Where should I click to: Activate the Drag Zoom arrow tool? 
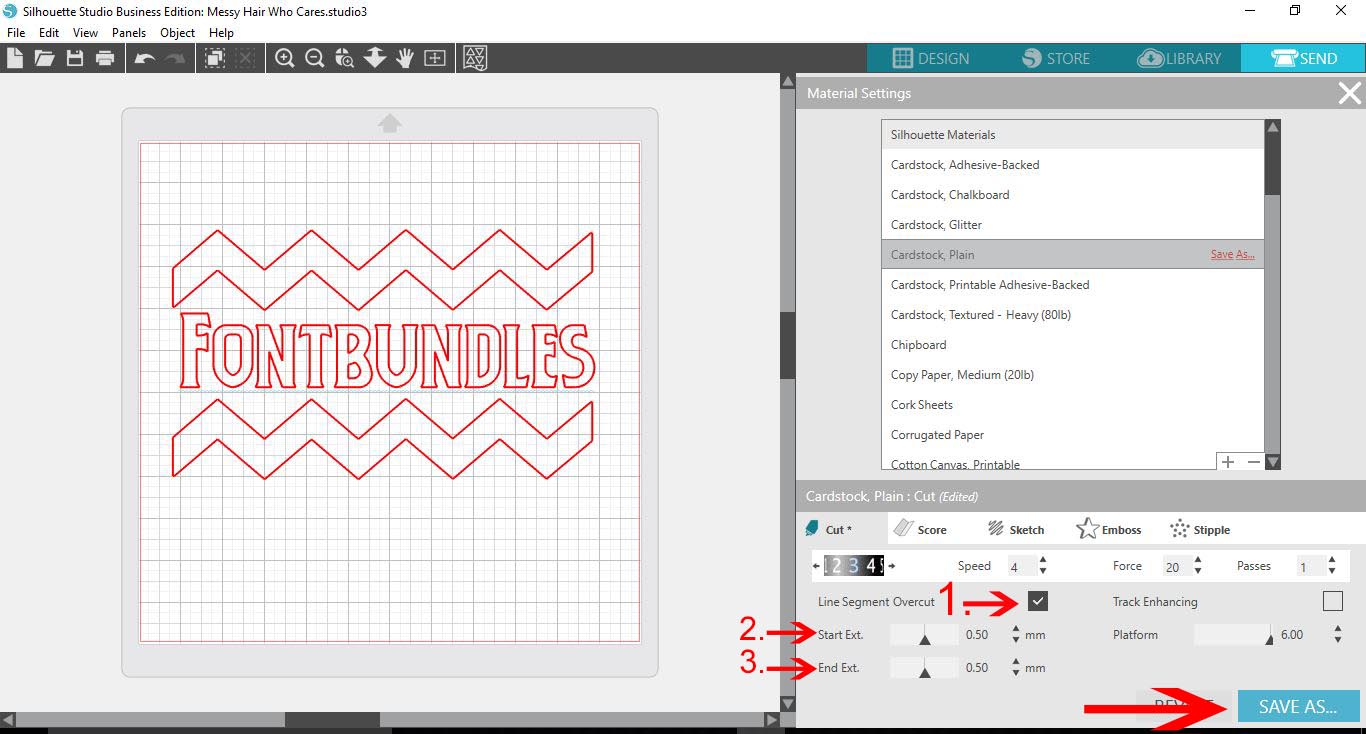[x=375, y=58]
